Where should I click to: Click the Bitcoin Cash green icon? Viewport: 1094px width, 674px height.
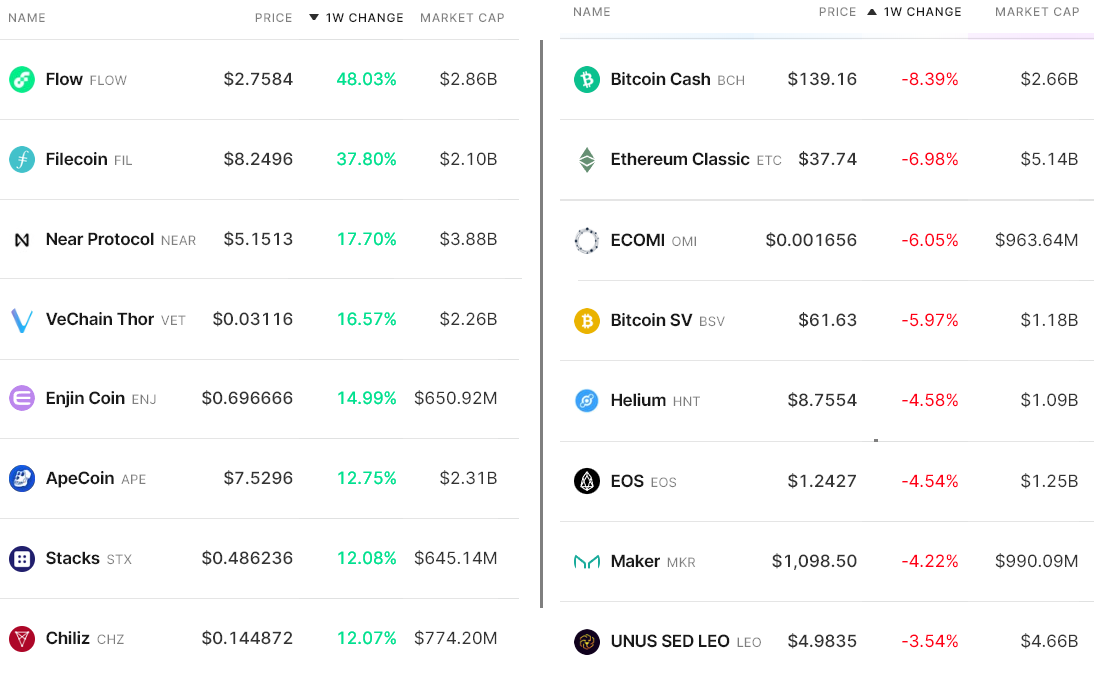pos(587,80)
